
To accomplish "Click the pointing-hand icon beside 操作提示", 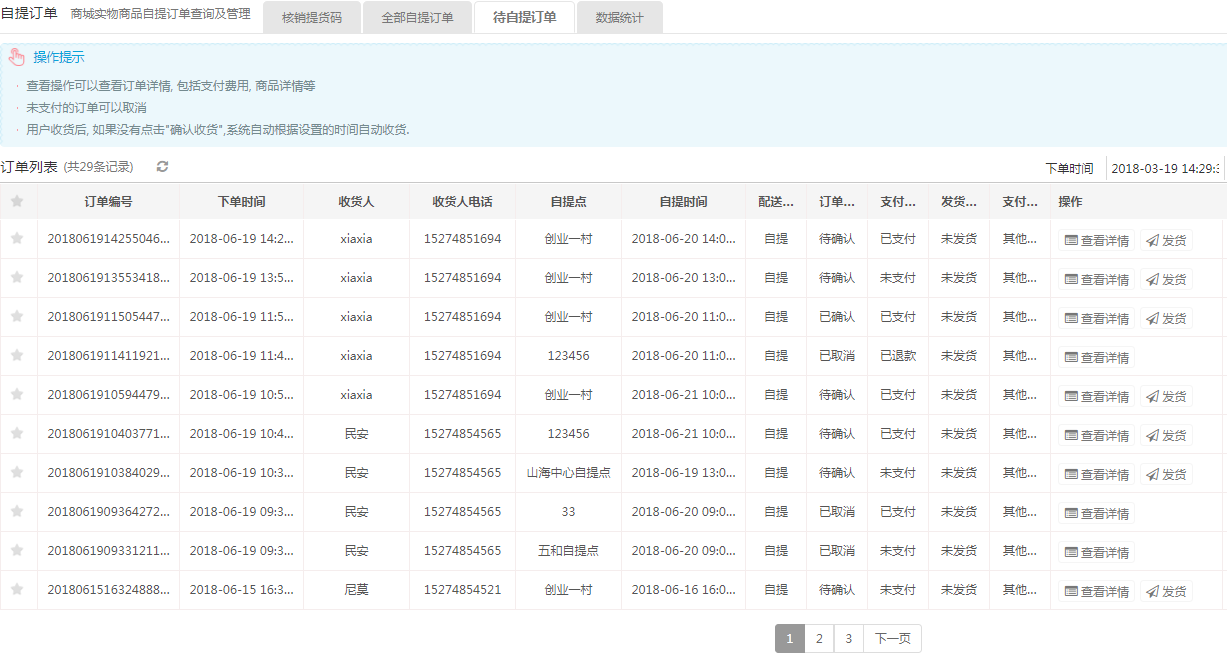I will [16, 56].
